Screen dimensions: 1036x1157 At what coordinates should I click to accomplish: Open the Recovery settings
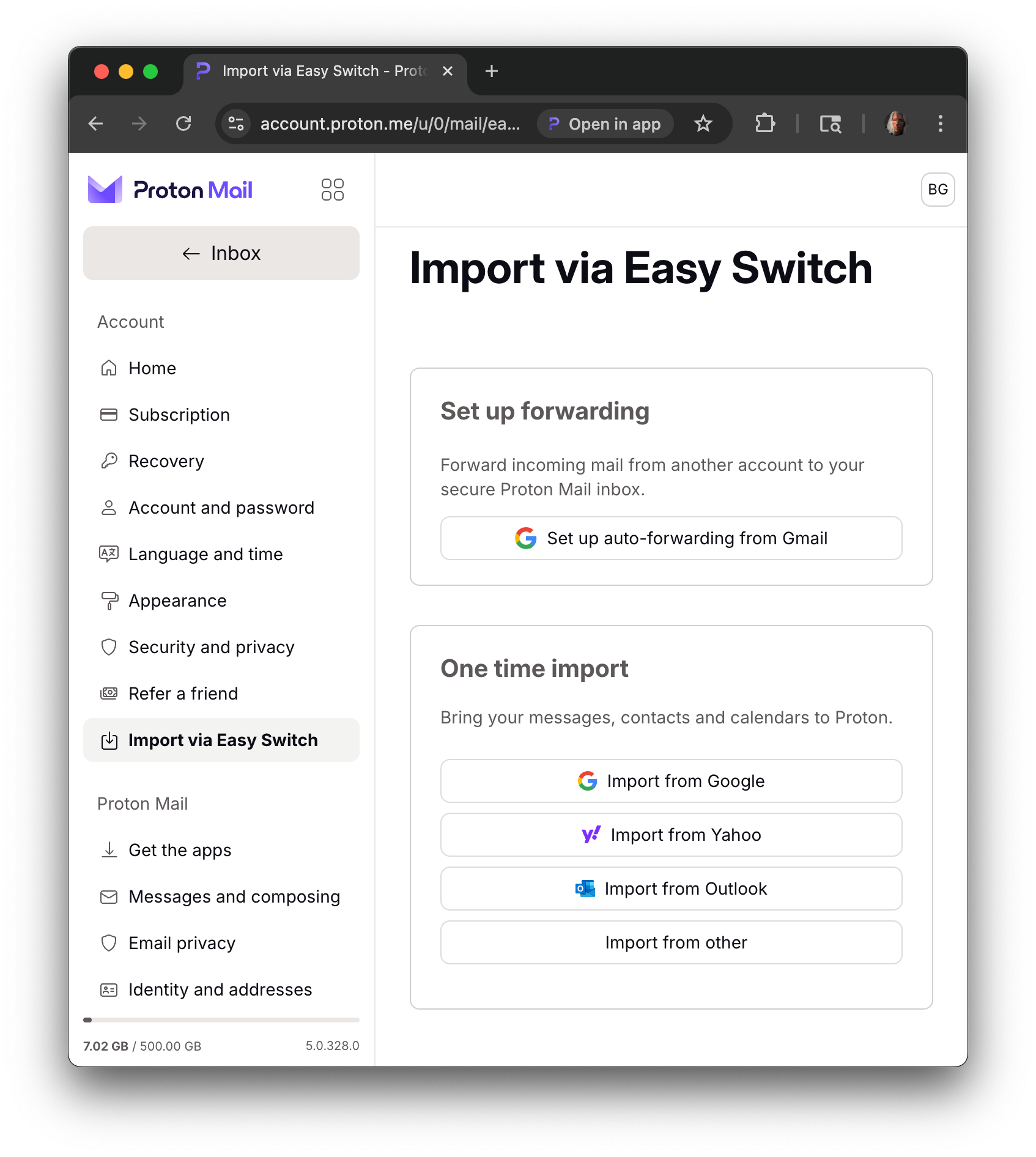[221, 461]
